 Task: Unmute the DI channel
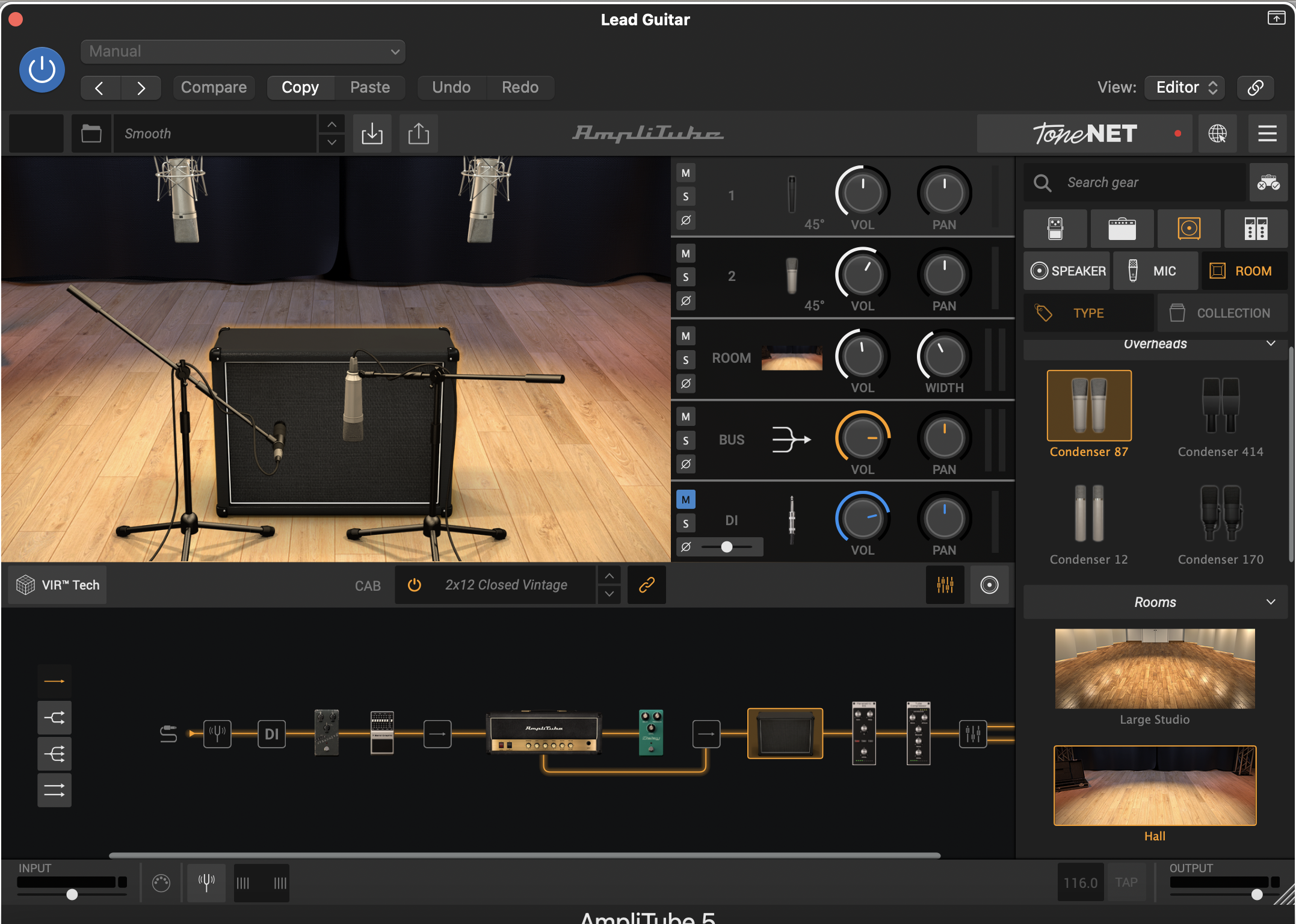point(685,500)
